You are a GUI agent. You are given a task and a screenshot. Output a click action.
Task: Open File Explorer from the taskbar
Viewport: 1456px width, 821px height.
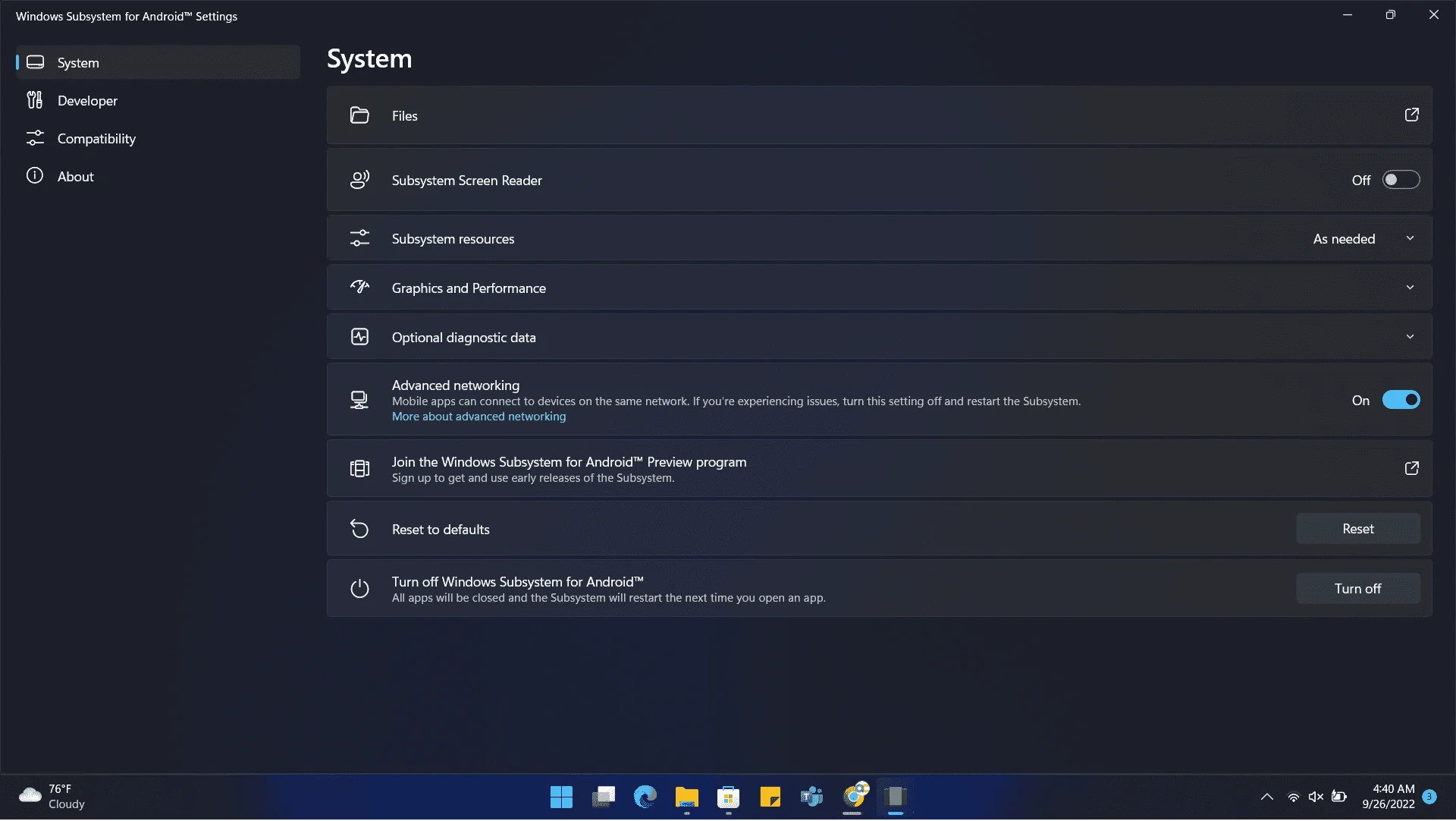point(686,797)
